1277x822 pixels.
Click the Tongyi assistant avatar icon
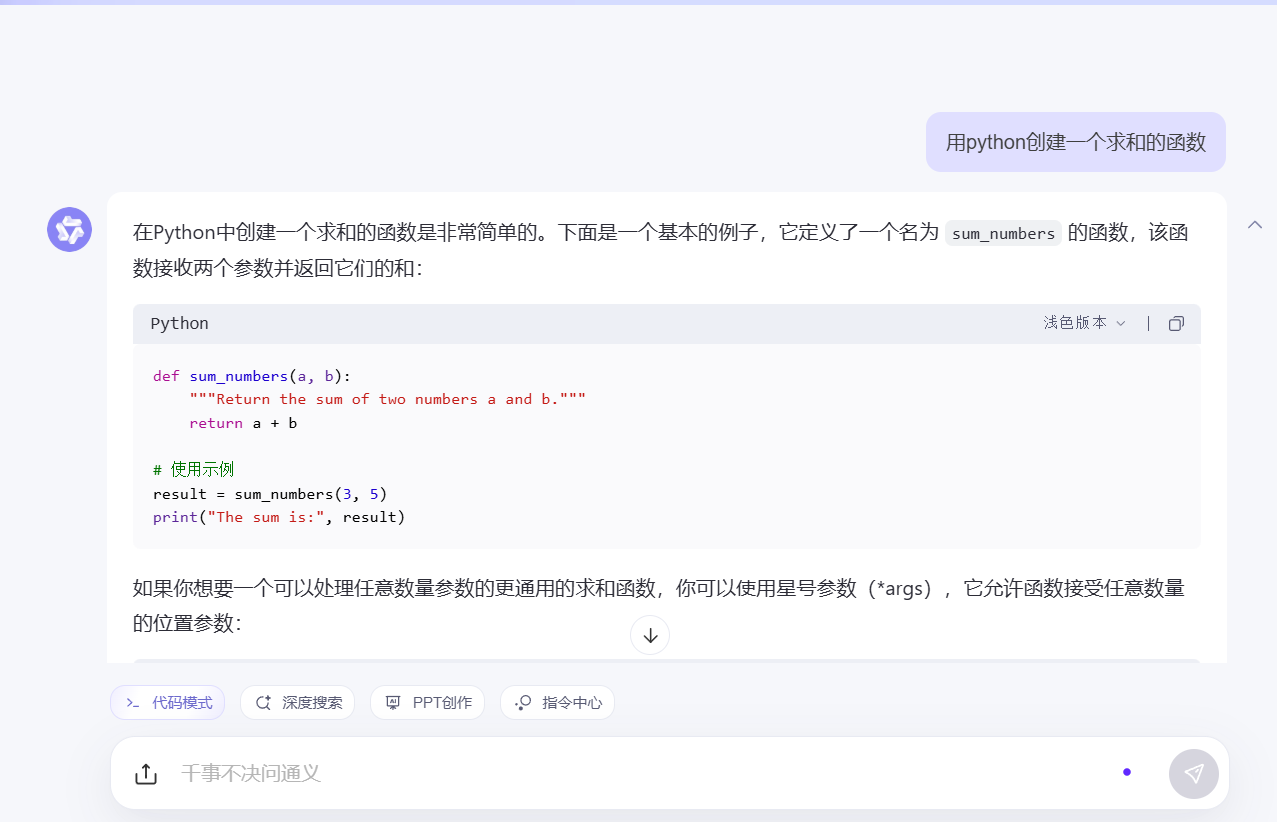tap(69, 229)
